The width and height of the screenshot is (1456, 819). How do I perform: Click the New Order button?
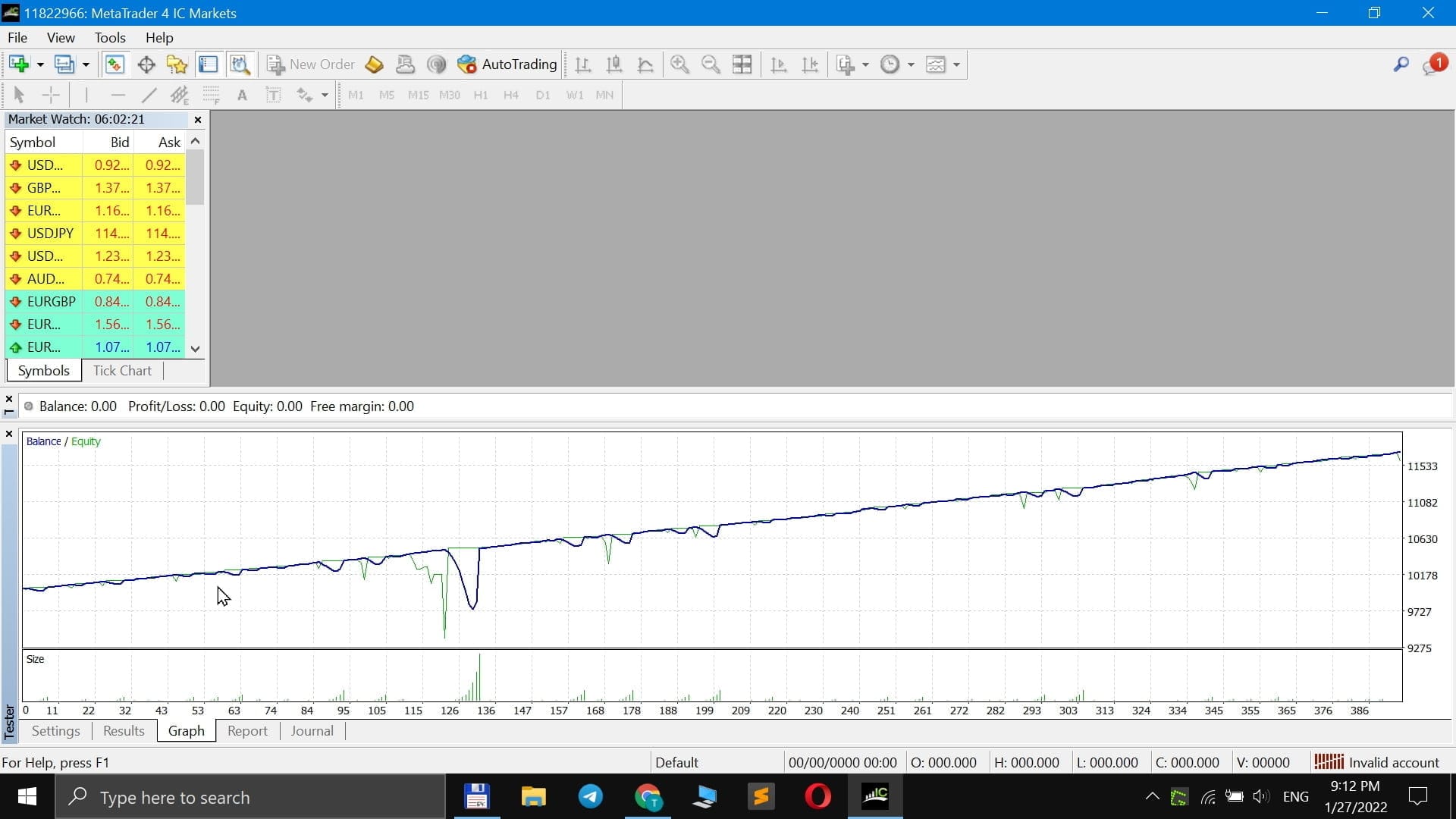pyautogui.click(x=311, y=64)
